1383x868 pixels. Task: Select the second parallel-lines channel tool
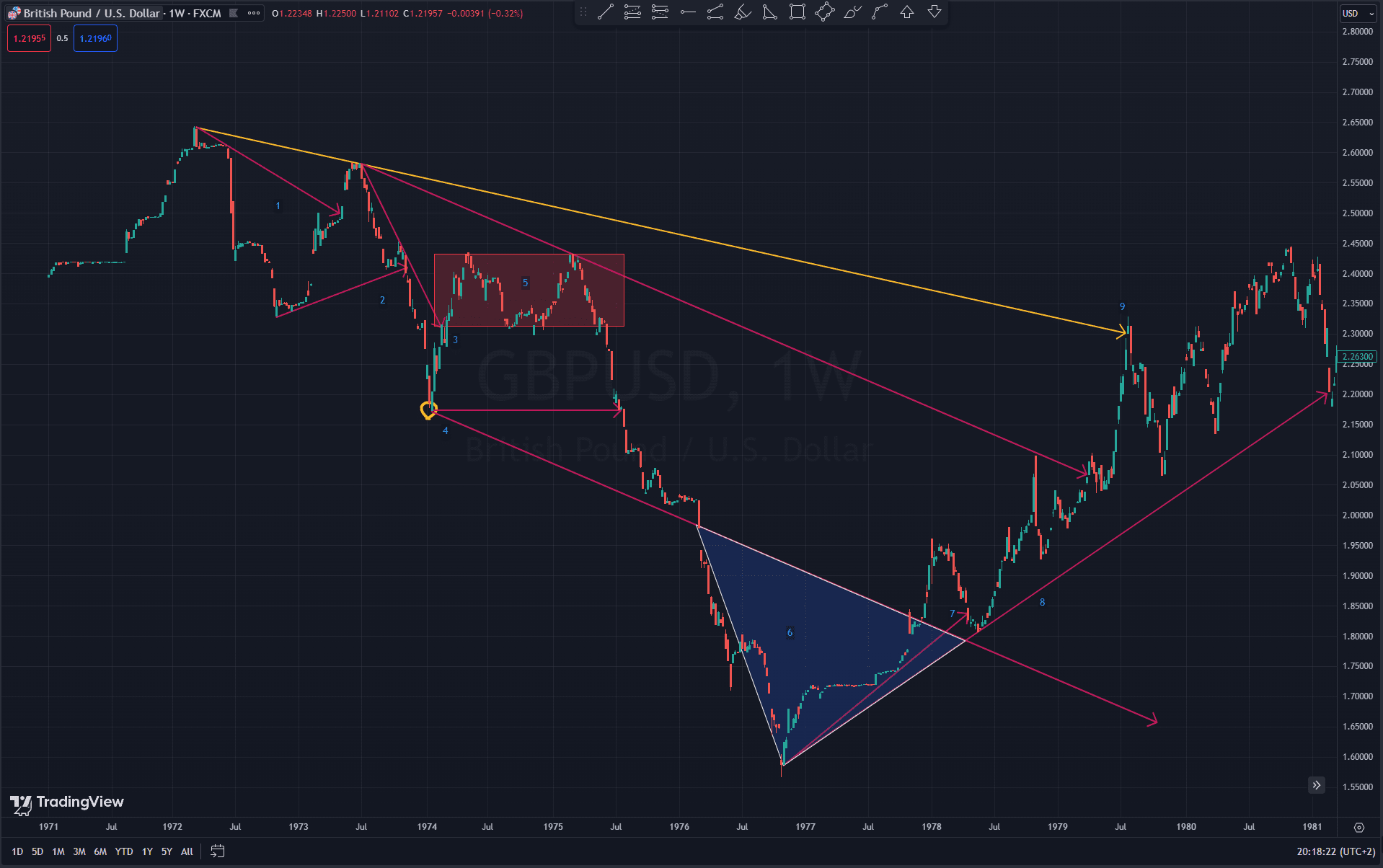coord(660,12)
